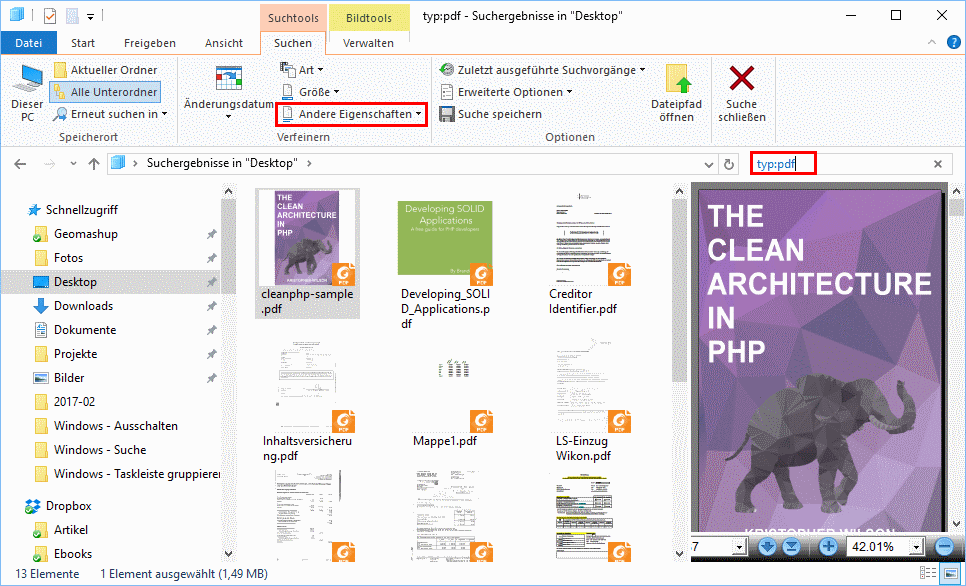Open the Andere Eigenschaften dropdown

(x=352, y=114)
